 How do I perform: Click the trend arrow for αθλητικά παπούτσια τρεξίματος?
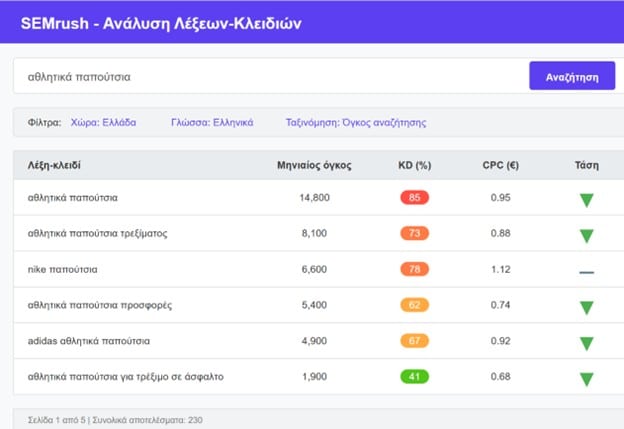586,236
